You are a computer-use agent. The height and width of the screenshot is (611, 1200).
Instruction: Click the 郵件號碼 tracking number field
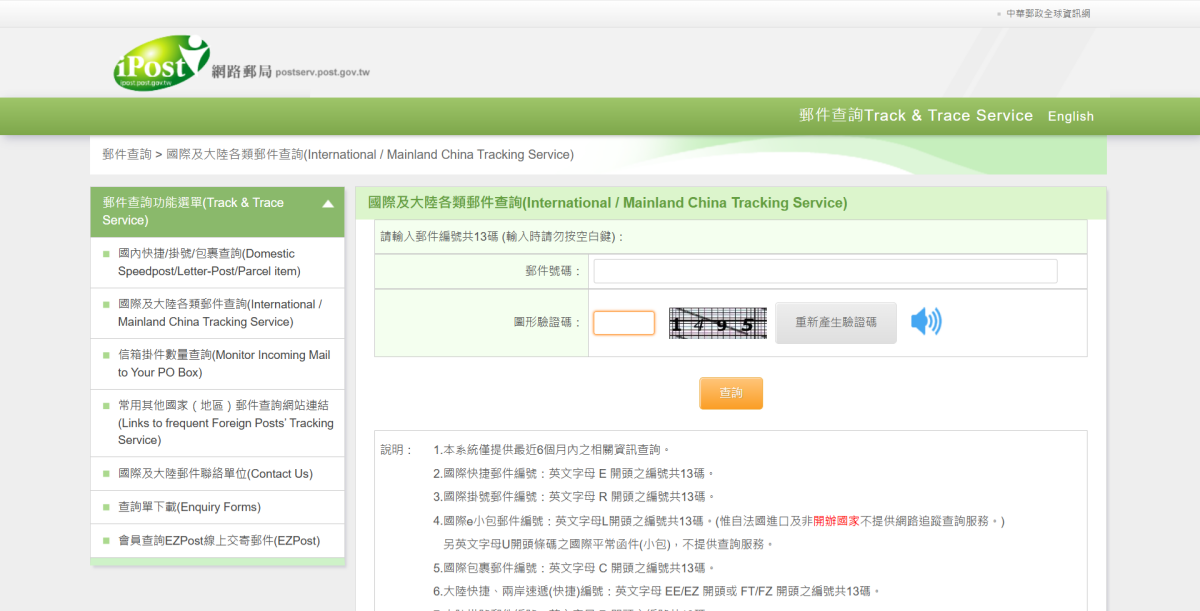pos(825,271)
